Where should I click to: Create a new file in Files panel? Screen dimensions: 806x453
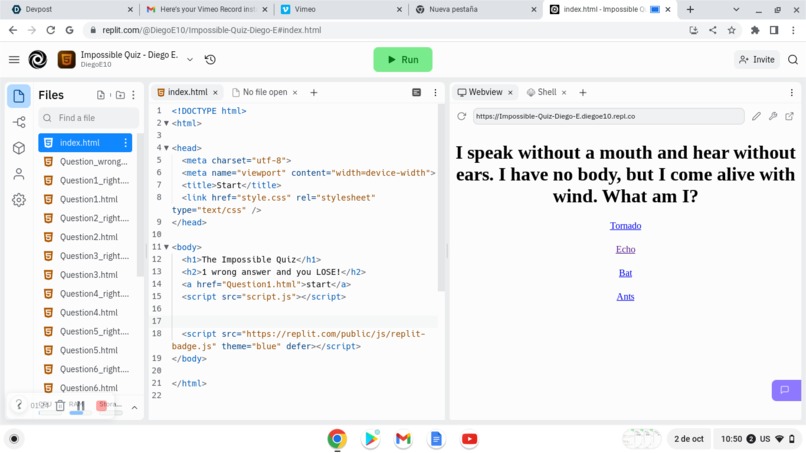[x=101, y=95]
